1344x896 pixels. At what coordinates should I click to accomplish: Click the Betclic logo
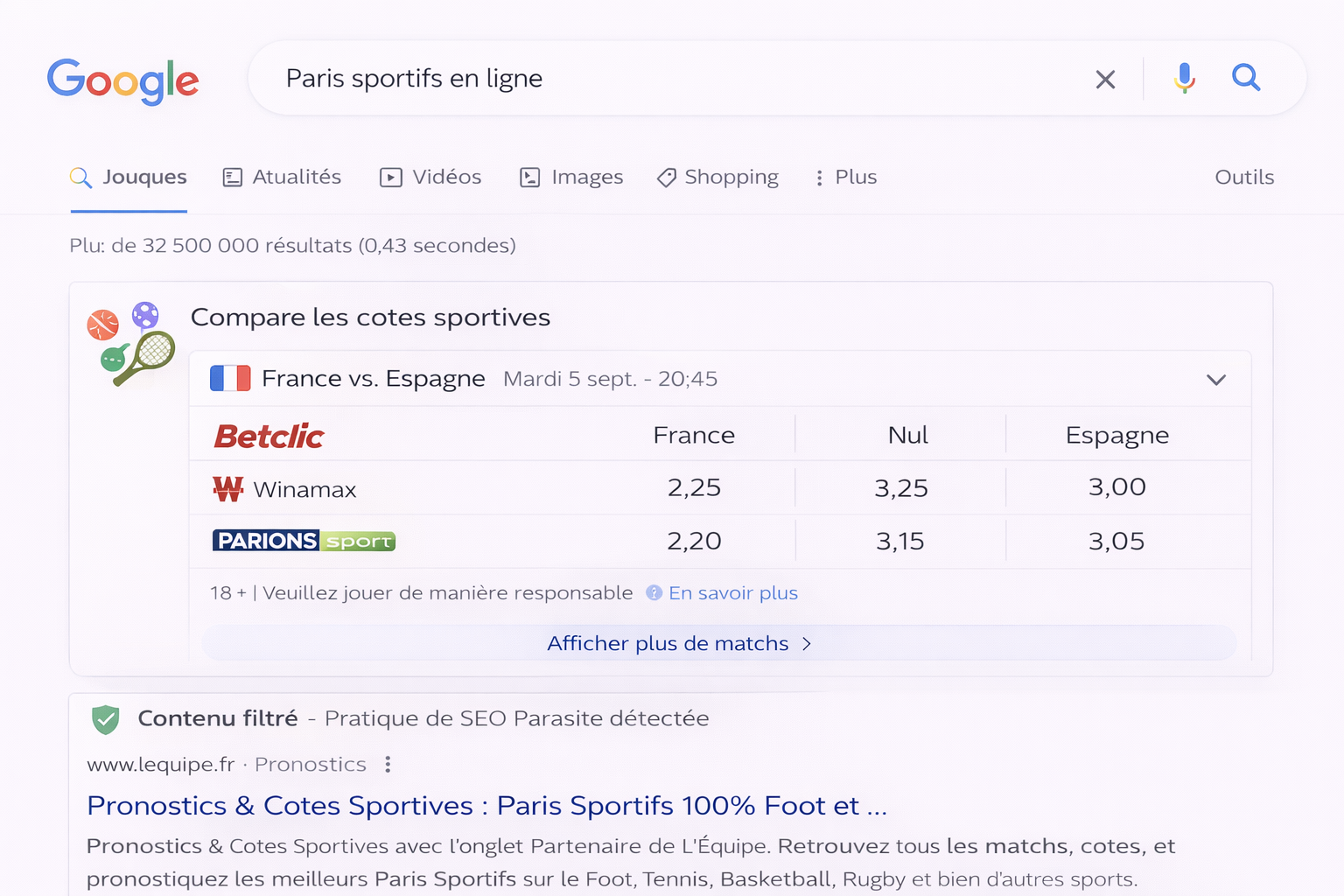click(269, 436)
